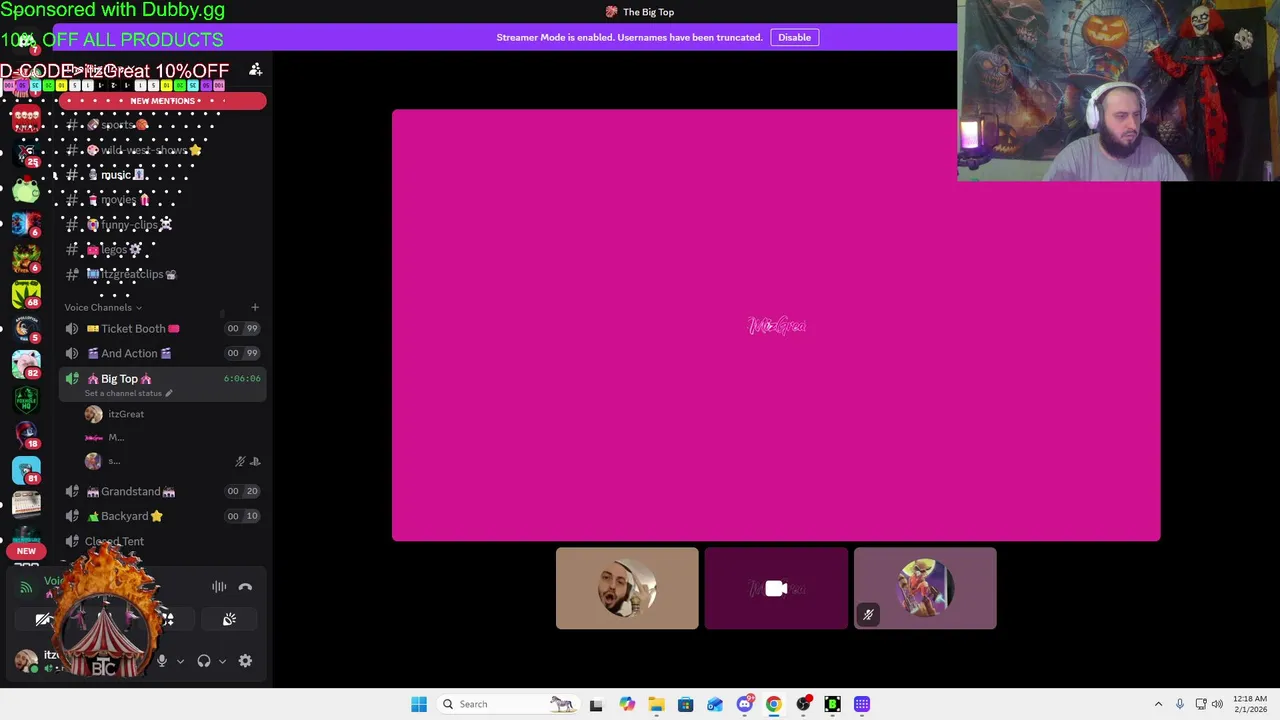The width and height of the screenshot is (1280, 720).
Task: Open Discord taskbar icon
Action: 745,704
